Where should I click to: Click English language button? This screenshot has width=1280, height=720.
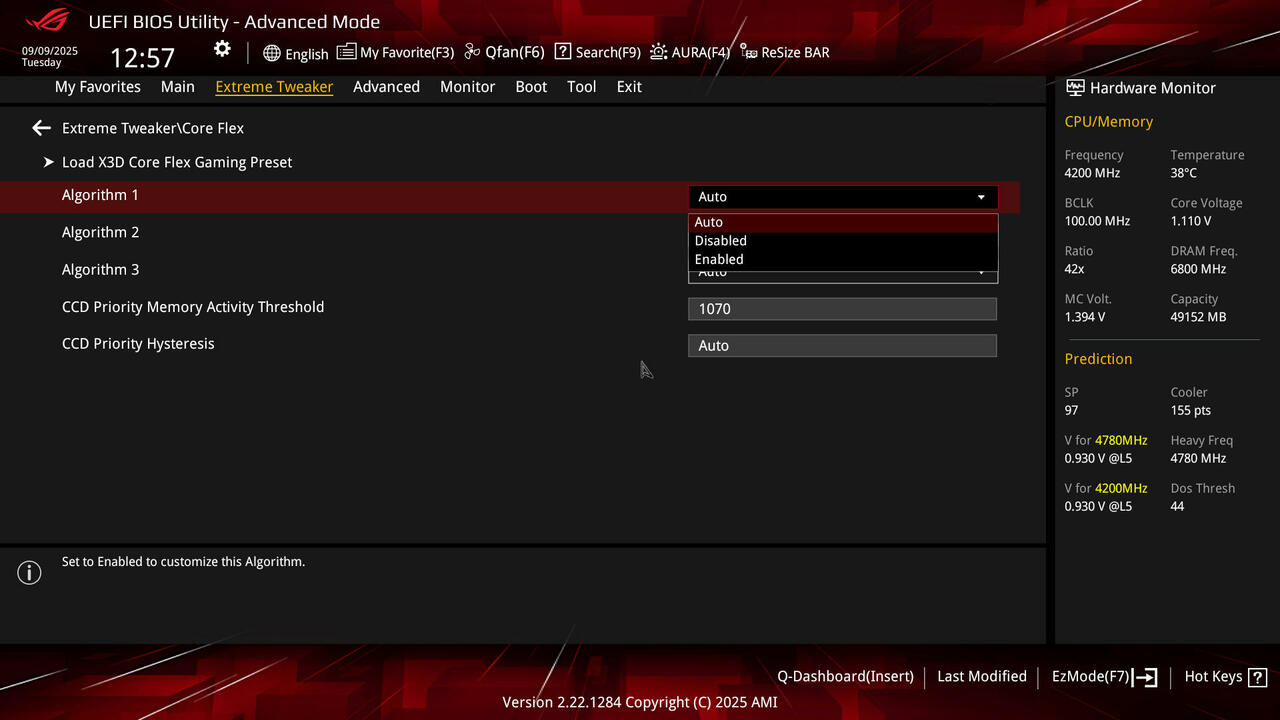pos(296,53)
